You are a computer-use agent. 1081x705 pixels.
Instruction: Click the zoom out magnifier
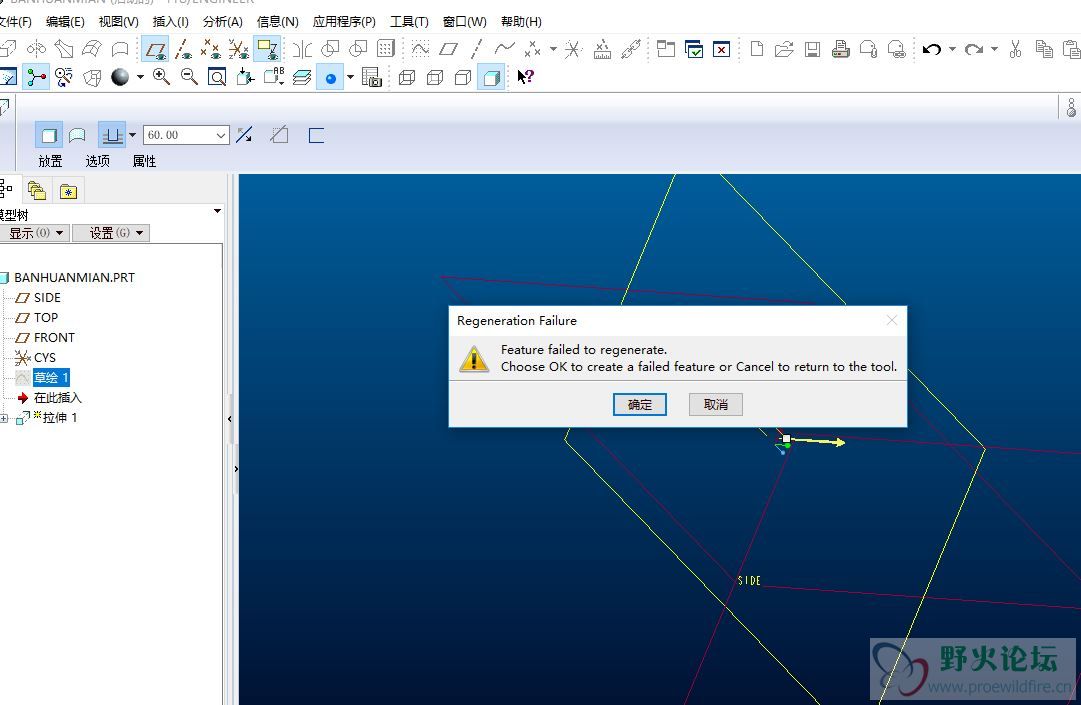(x=189, y=77)
